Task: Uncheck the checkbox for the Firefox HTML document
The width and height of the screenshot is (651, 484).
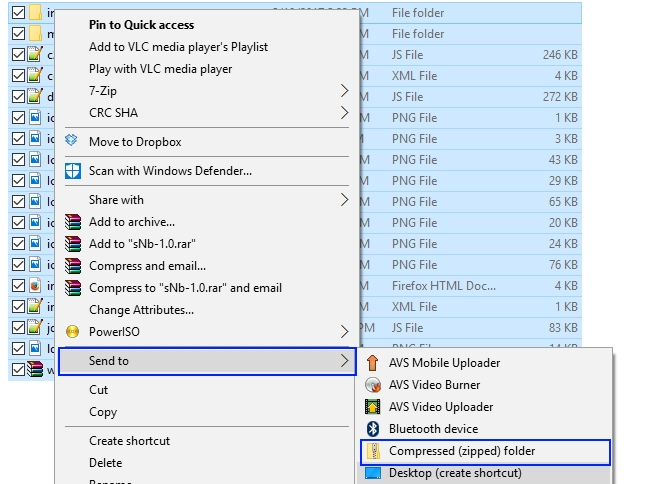Action: 18,286
